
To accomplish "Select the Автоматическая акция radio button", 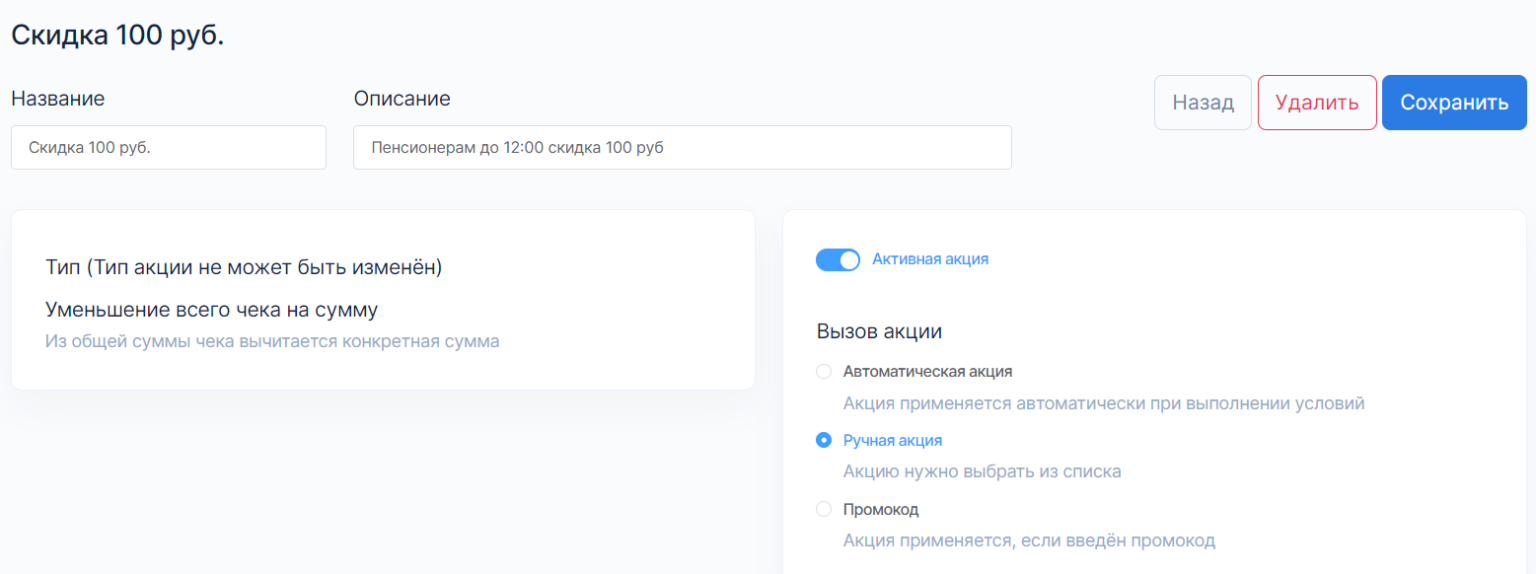I will (x=824, y=372).
